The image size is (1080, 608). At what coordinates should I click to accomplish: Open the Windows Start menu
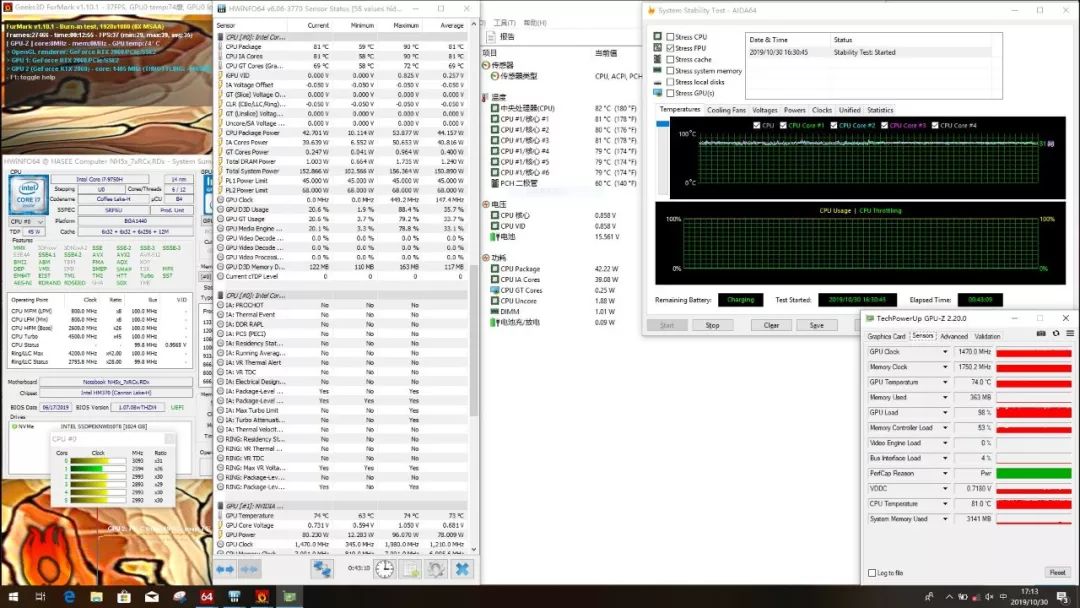click(x=13, y=597)
